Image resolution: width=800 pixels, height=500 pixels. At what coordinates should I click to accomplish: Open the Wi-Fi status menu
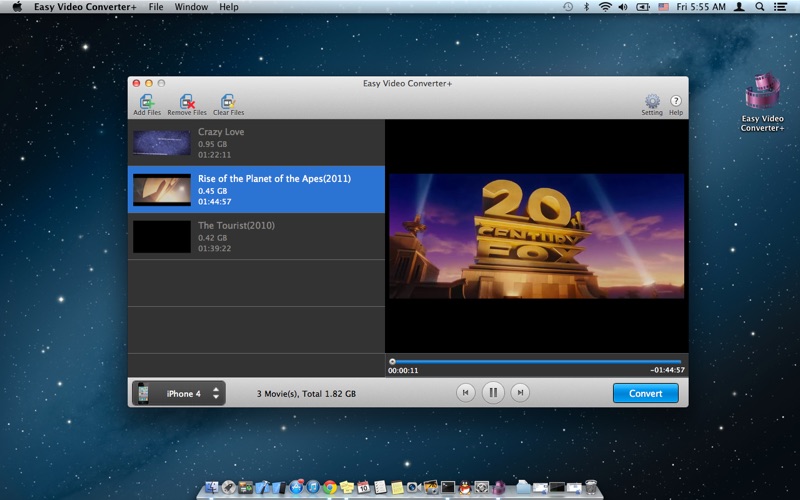pyautogui.click(x=605, y=7)
